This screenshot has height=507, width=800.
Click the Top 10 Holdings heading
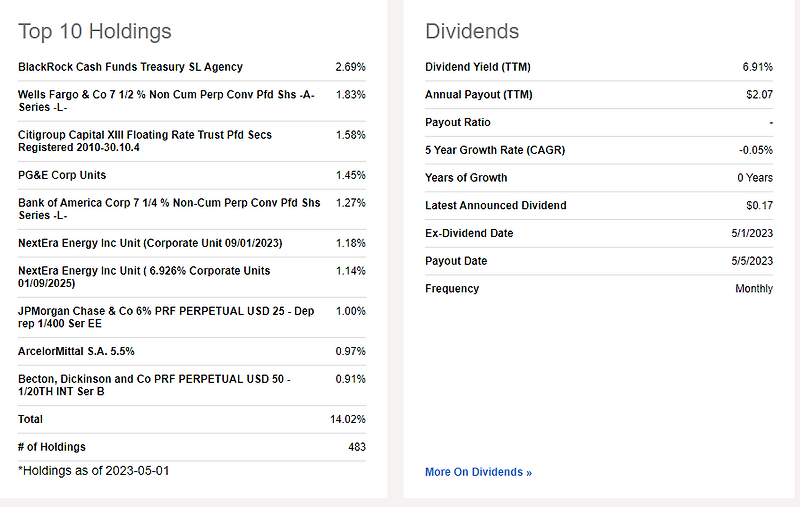point(95,31)
